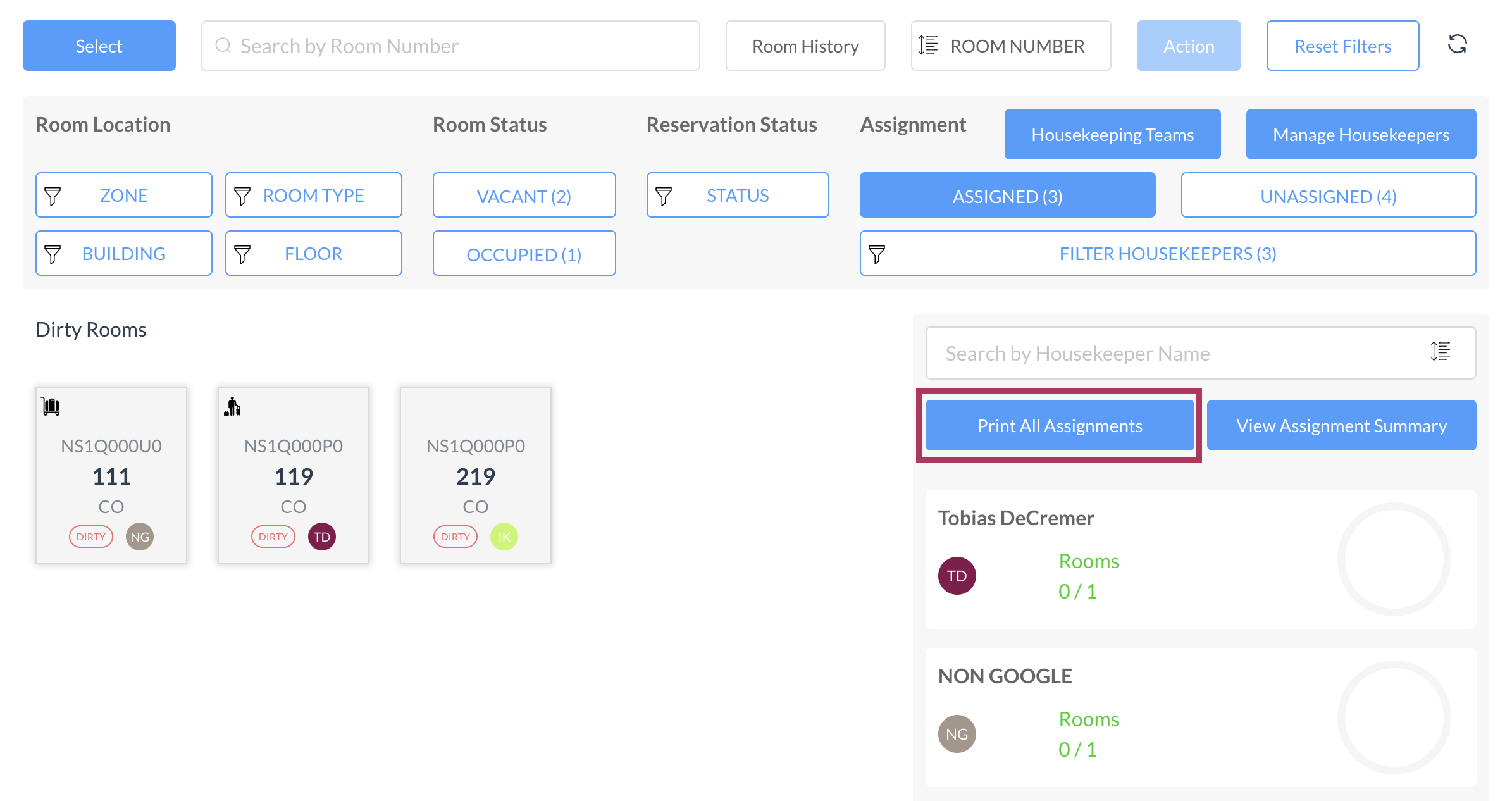Screen dimensions: 1512x801
Task: Open the ZONE filter dropdown
Action: tap(124, 196)
